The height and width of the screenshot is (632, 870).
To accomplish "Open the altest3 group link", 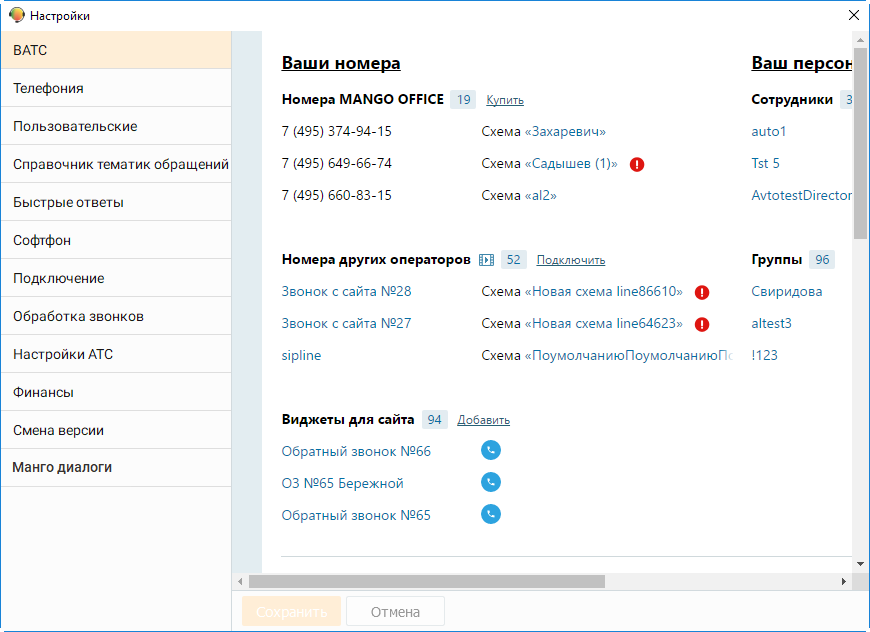I will 771,323.
